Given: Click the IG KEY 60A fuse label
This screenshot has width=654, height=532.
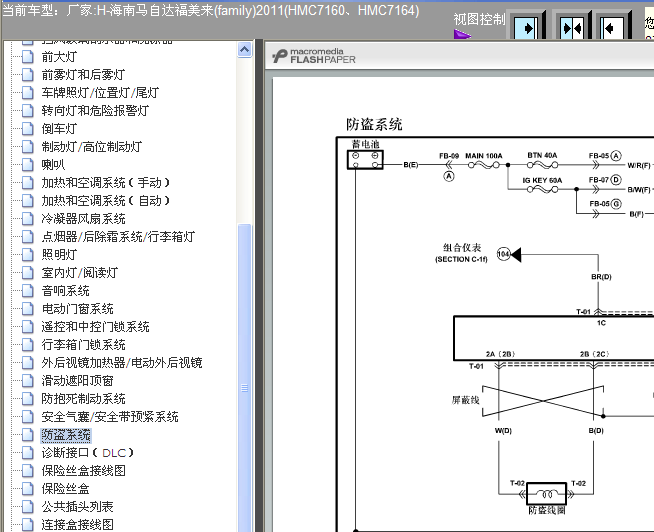Looking at the screenshot, I should click(x=542, y=180).
